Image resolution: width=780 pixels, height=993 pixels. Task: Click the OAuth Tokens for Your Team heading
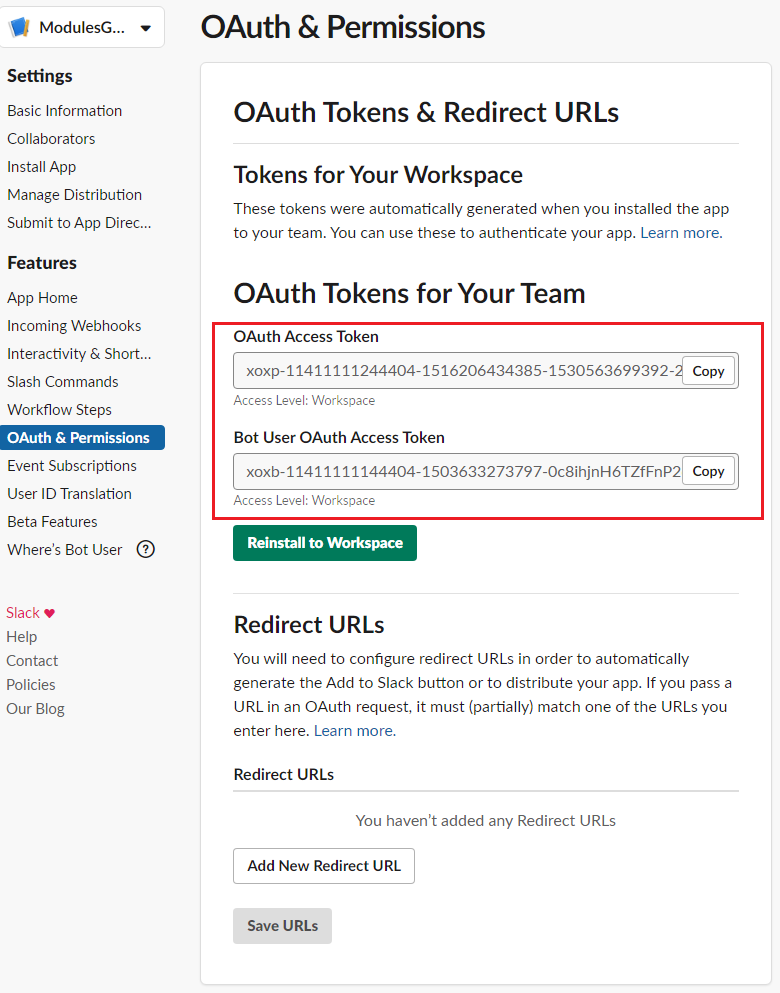(x=409, y=294)
